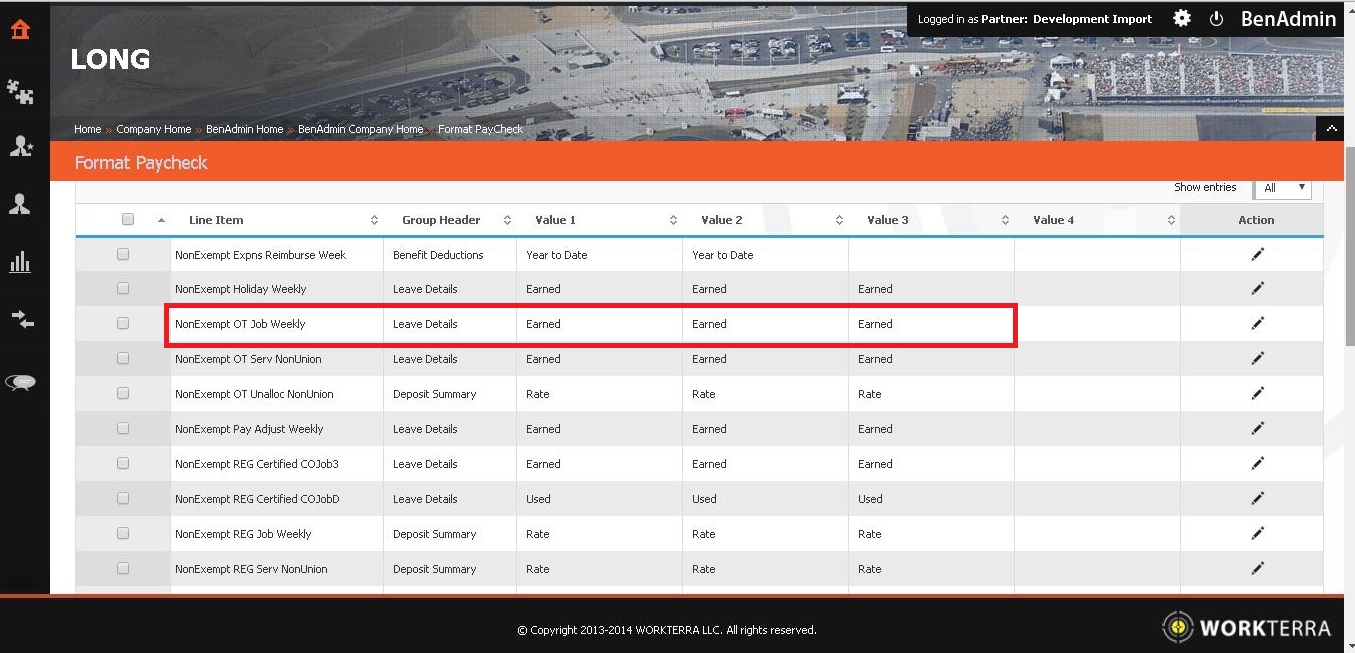Check NonExempt OT Unalloc NonUnion checkbox
Screen dimensions: 1355x653
(x=123, y=393)
